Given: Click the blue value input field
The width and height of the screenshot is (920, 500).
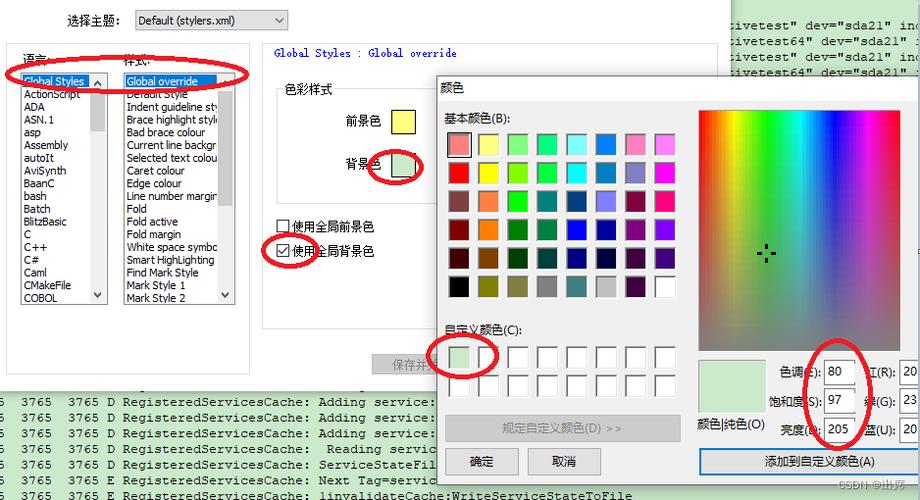Looking at the screenshot, I should click(x=910, y=429).
